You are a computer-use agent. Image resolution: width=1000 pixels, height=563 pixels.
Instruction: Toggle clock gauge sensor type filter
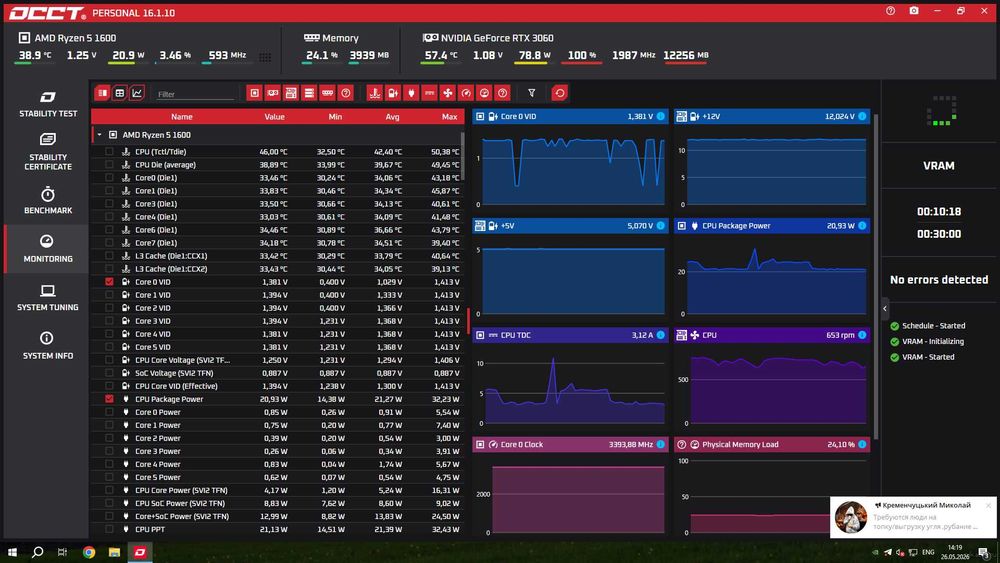coord(466,93)
